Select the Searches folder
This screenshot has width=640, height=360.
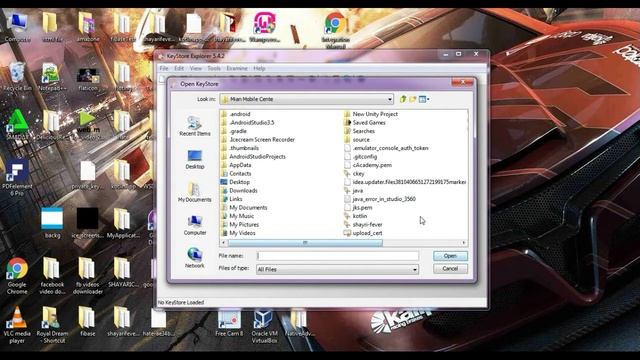(359, 131)
